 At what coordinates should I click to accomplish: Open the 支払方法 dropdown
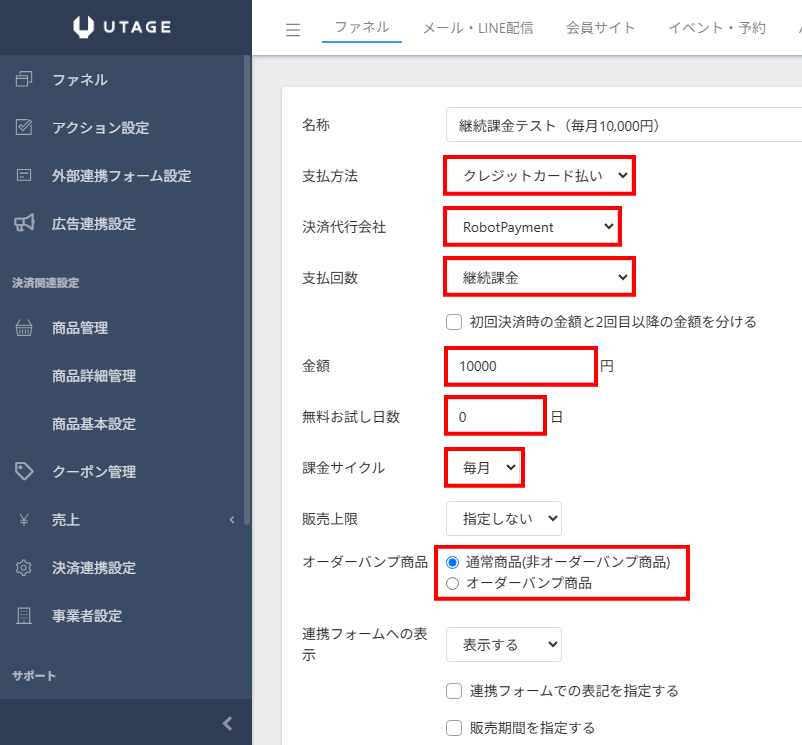[x=540, y=175]
